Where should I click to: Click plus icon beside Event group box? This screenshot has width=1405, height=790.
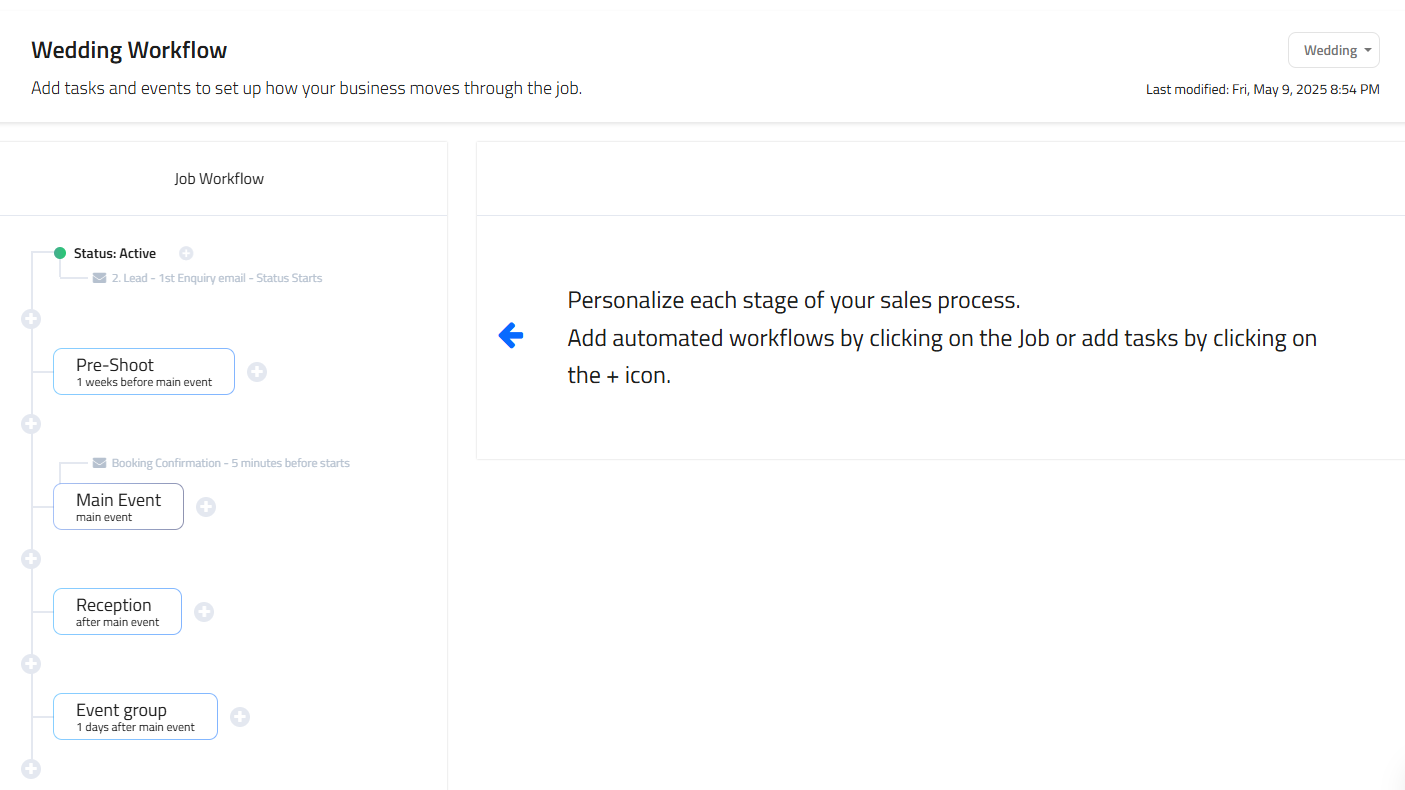[240, 717]
